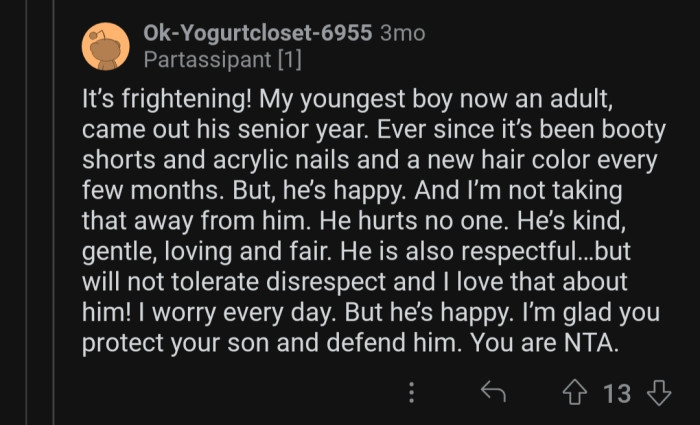The image size is (700, 425).
Task: Click the reply arrow icon
Action: (493, 393)
